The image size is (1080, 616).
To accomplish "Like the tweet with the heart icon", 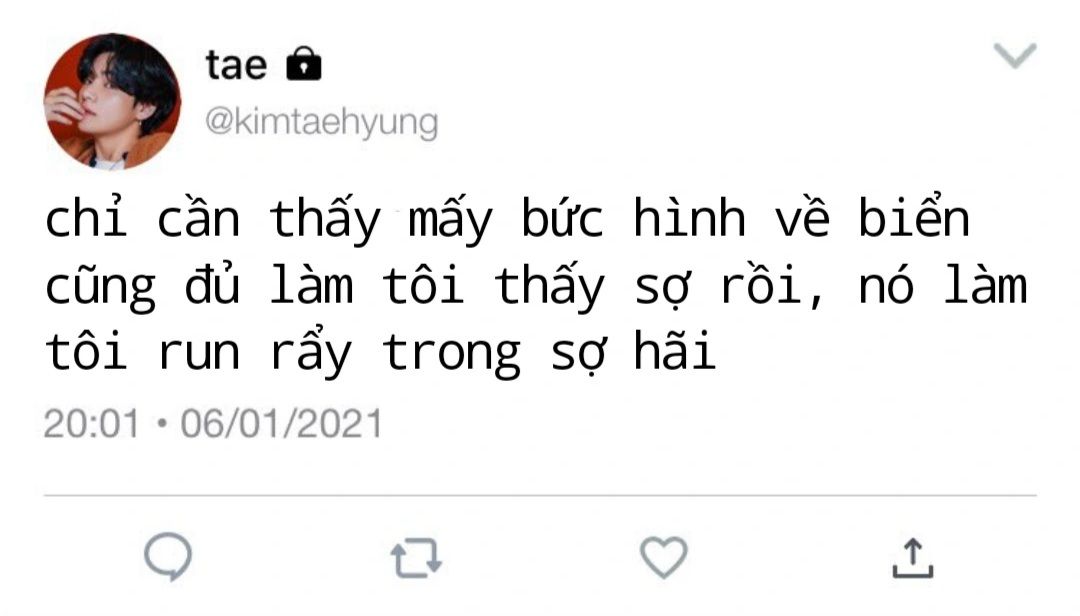I will 663,557.
